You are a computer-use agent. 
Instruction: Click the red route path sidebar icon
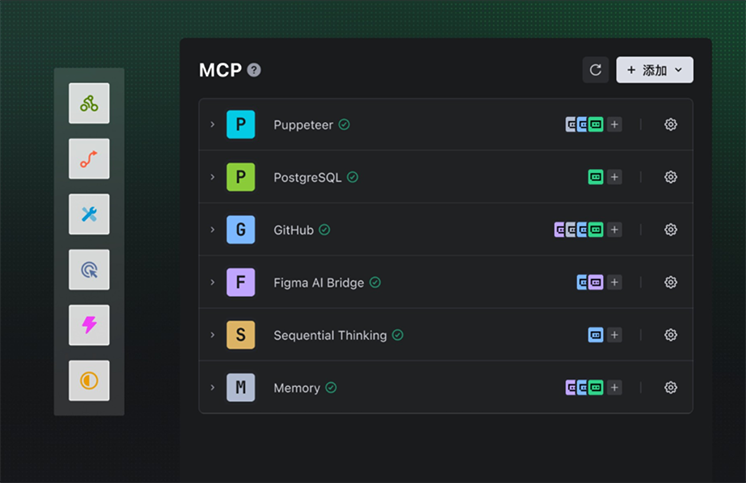point(89,159)
